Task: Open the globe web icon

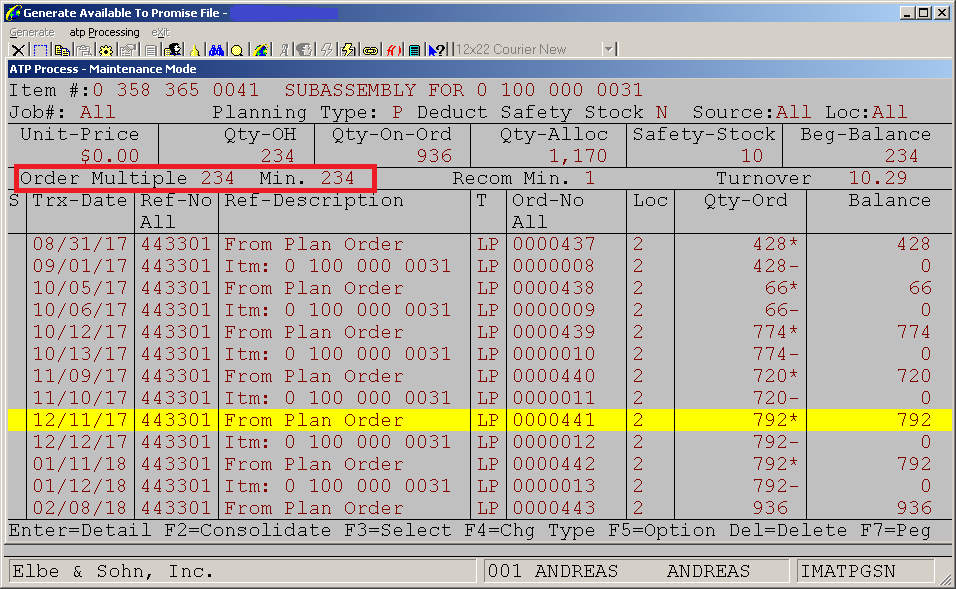Action: [261, 51]
